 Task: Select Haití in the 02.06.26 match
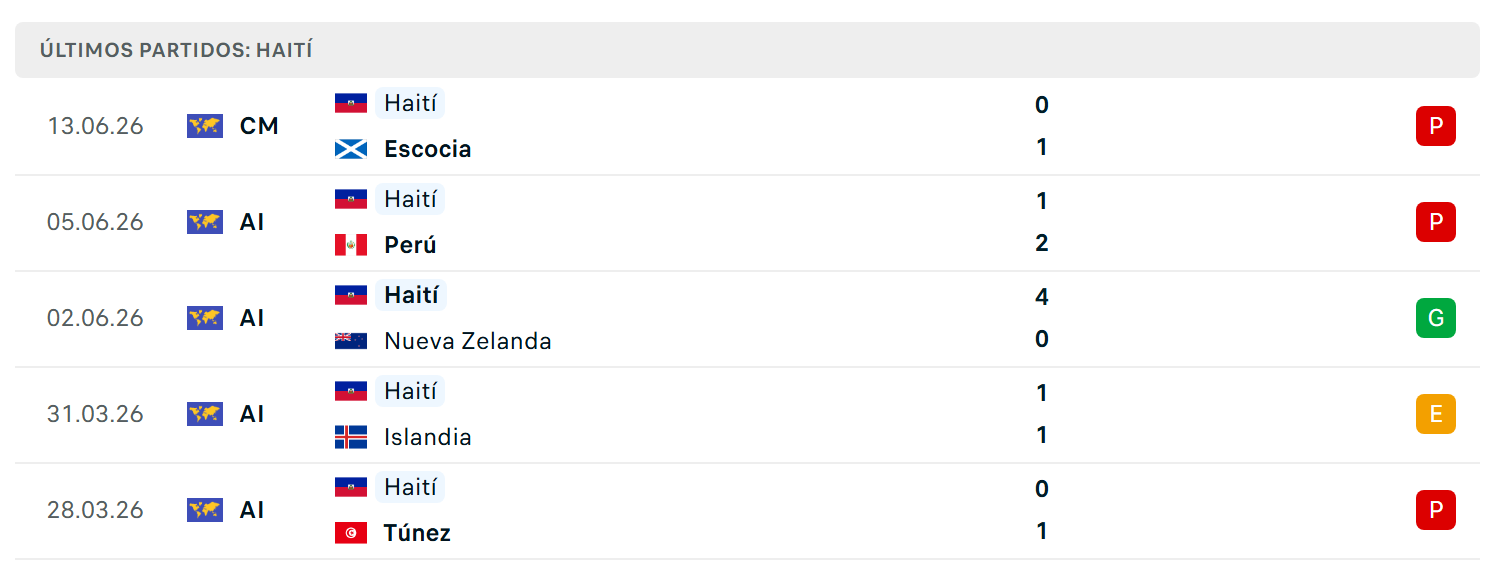pos(411,295)
